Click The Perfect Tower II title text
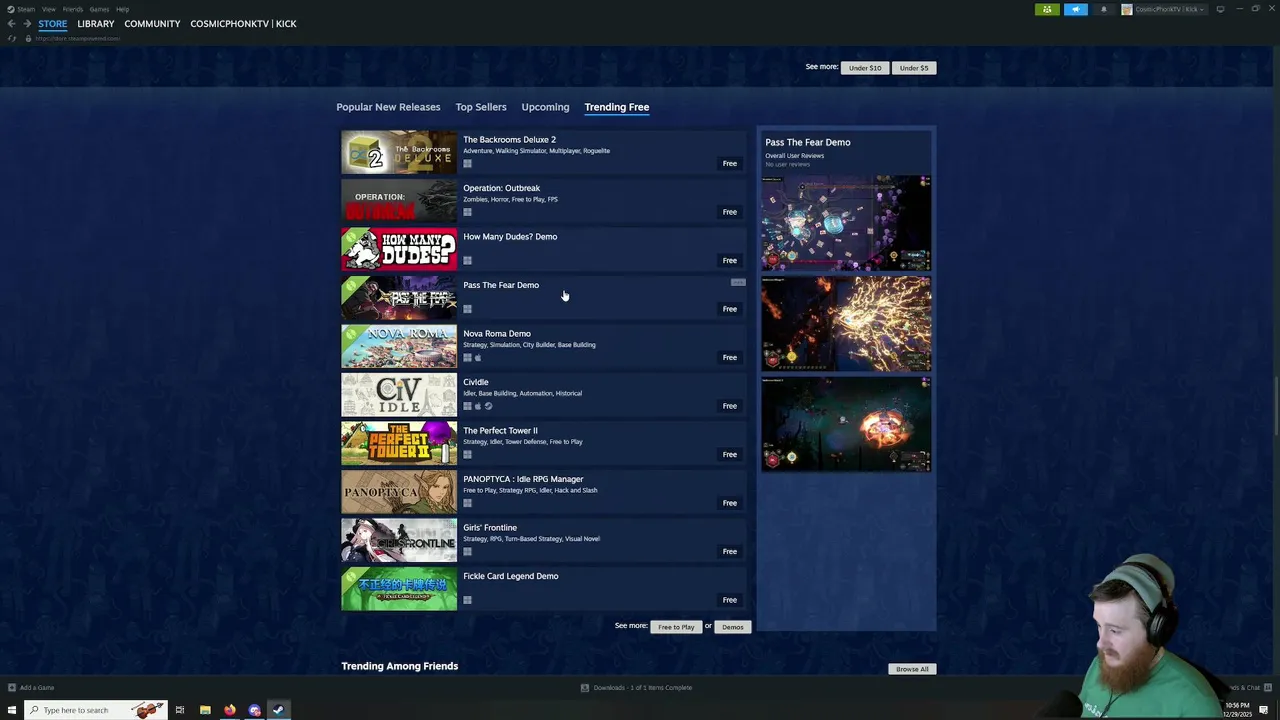Screen dimensions: 1280x720 pyautogui.click(x=500, y=431)
